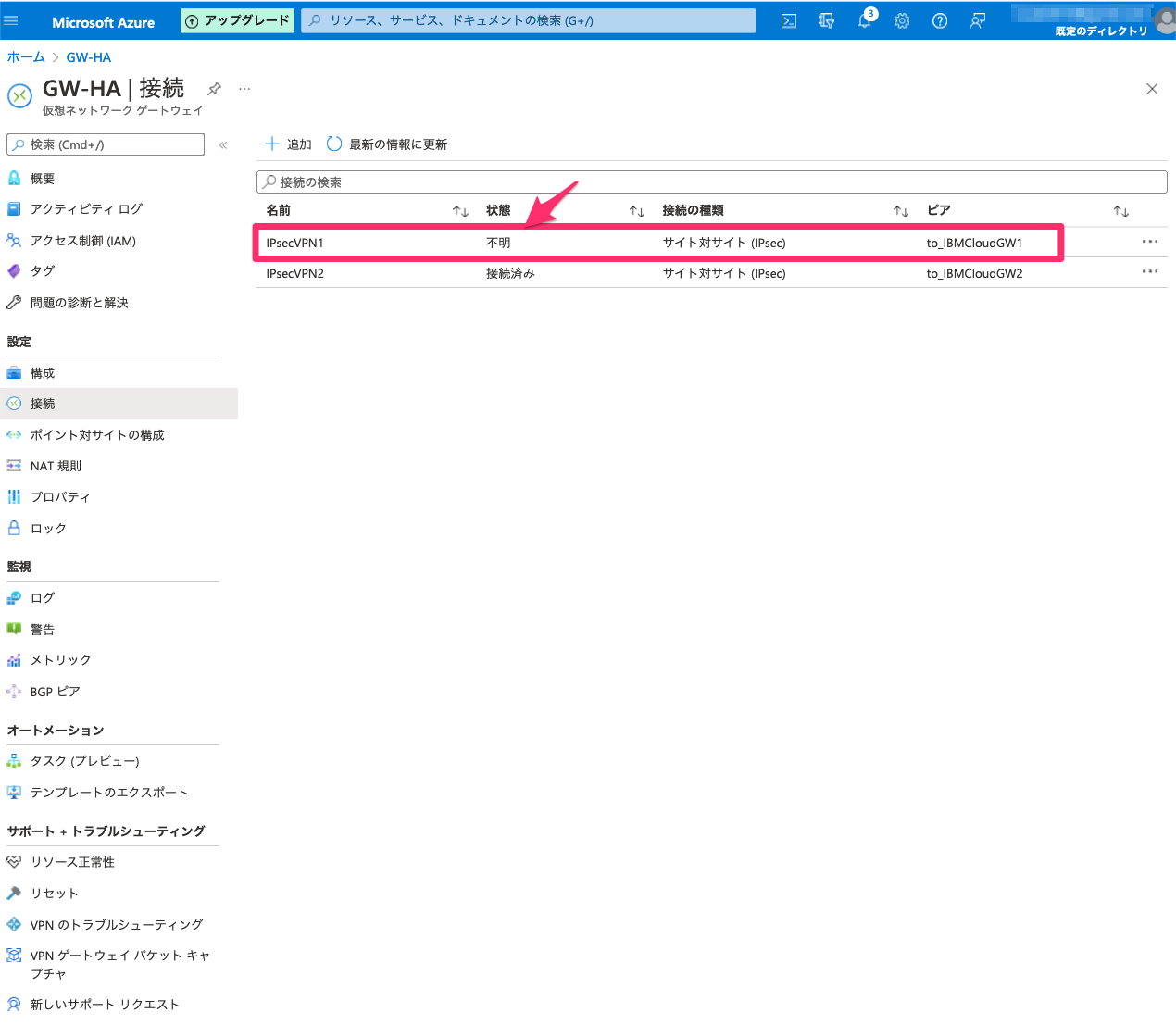Open the hamburger portal menu

tap(13, 20)
